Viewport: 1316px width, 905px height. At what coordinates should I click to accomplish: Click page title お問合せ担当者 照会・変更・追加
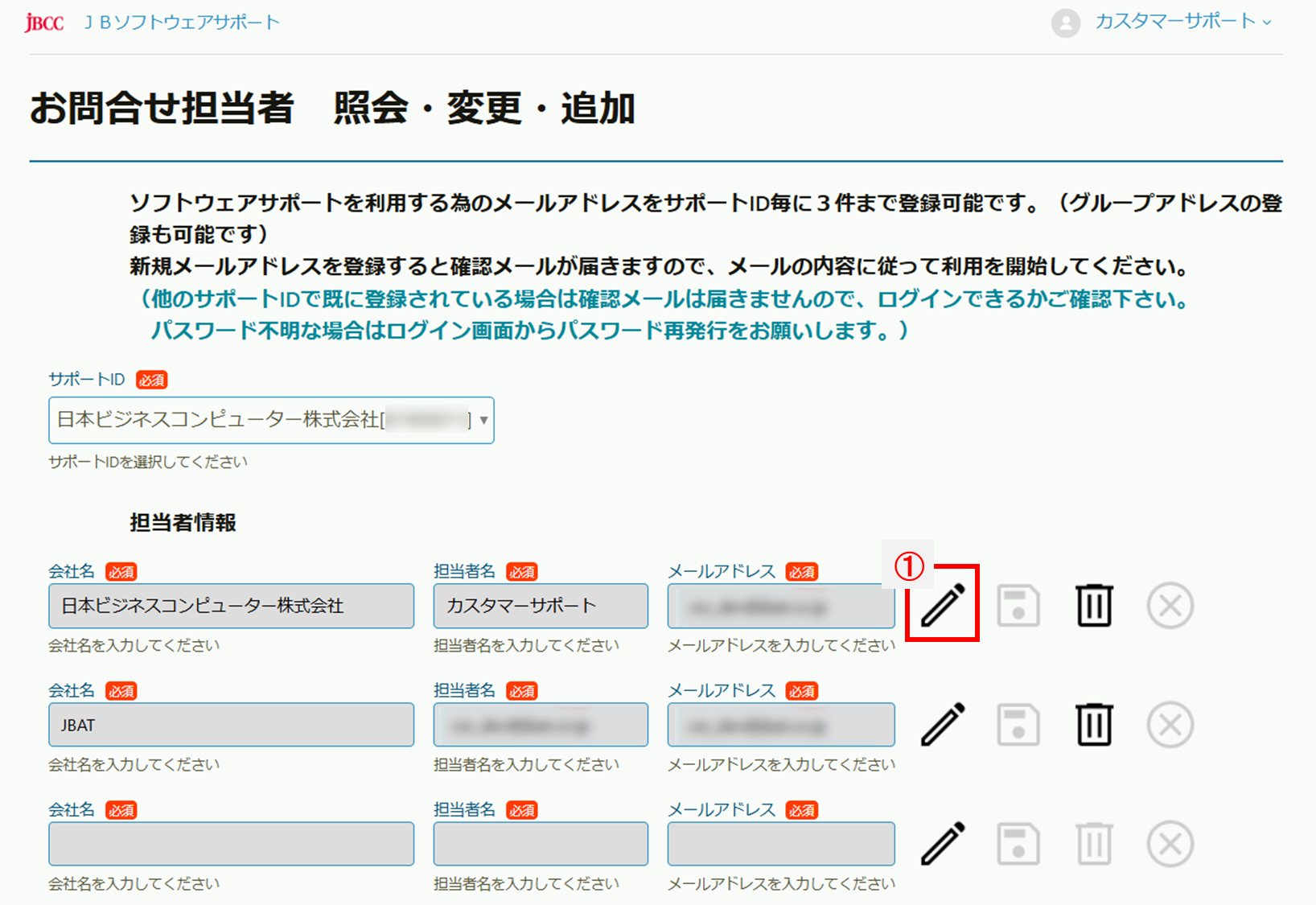tap(332, 108)
